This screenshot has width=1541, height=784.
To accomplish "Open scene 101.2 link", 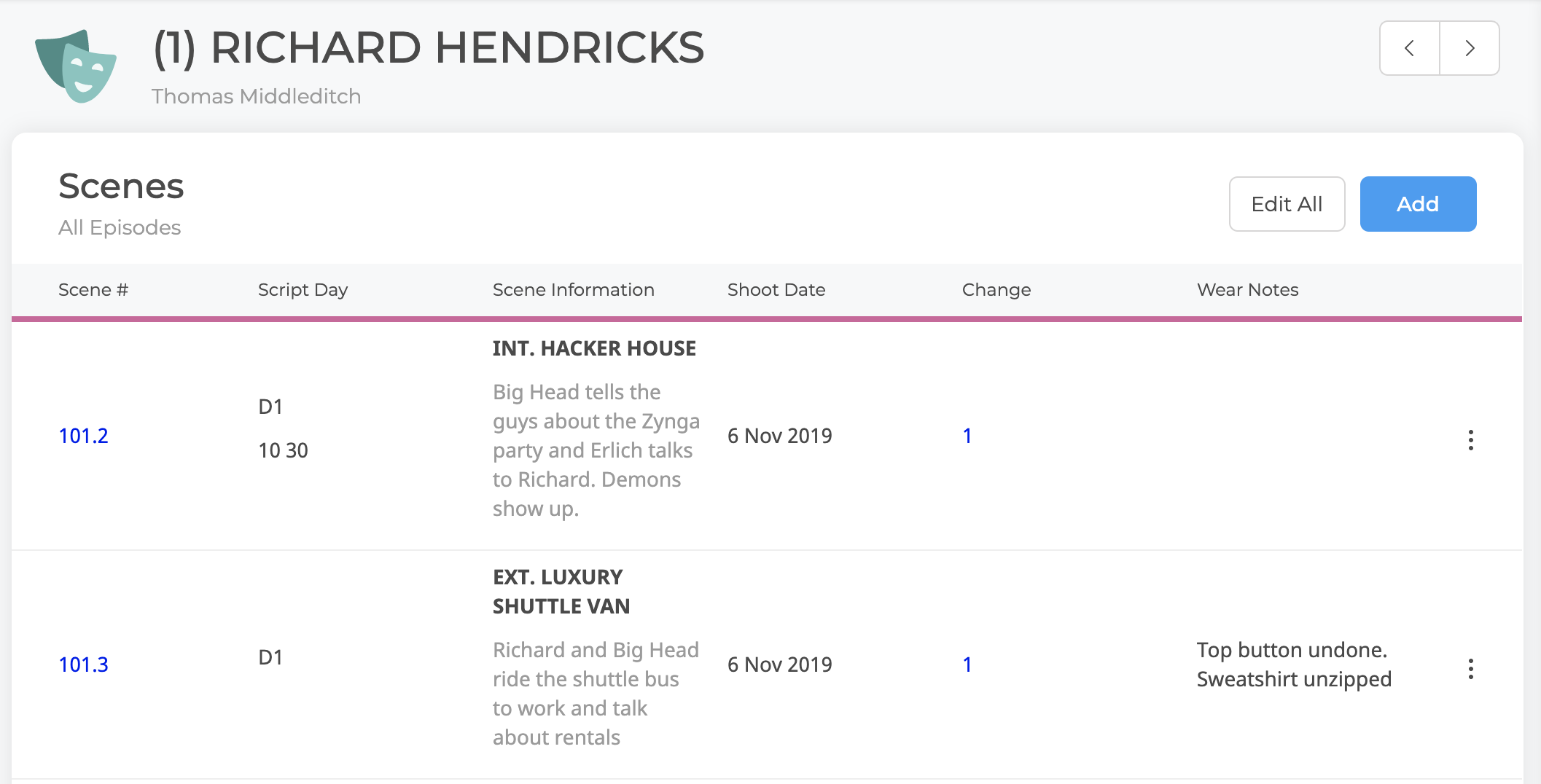I will tap(83, 436).
